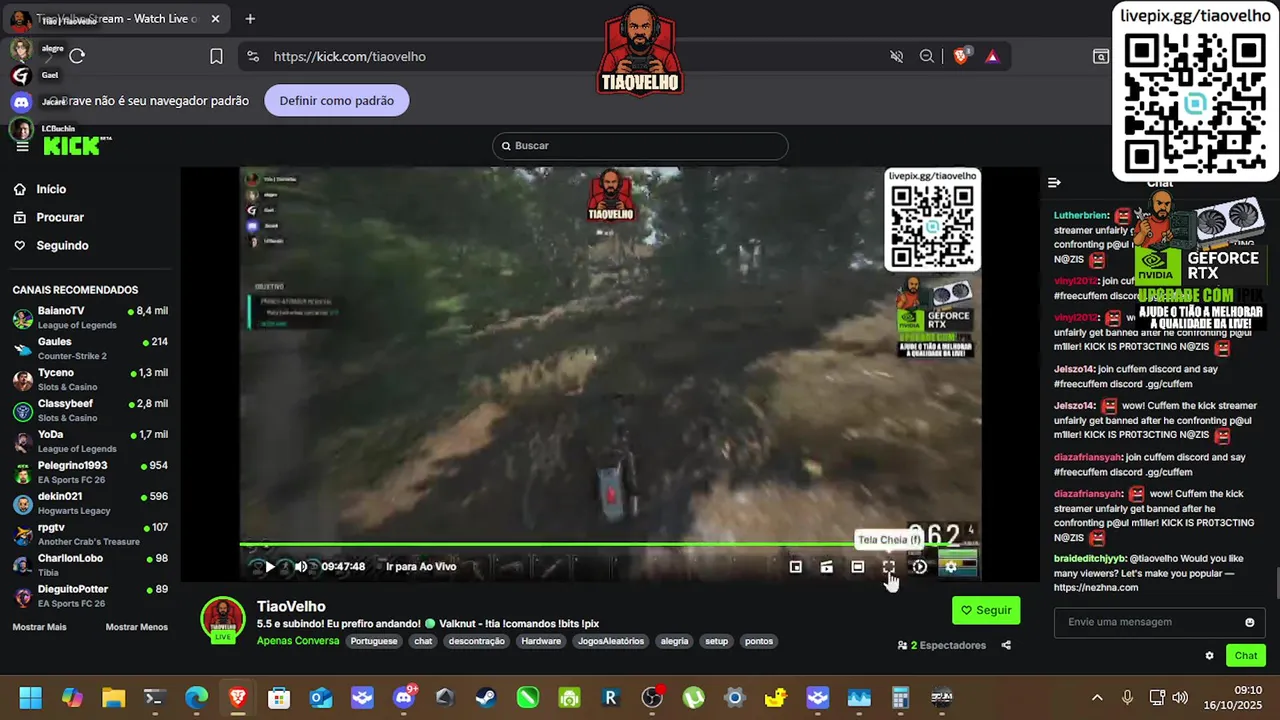The height and width of the screenshot is (720, 1280).
Task: Open recommended channel YoDa
Action: point(90,442)
